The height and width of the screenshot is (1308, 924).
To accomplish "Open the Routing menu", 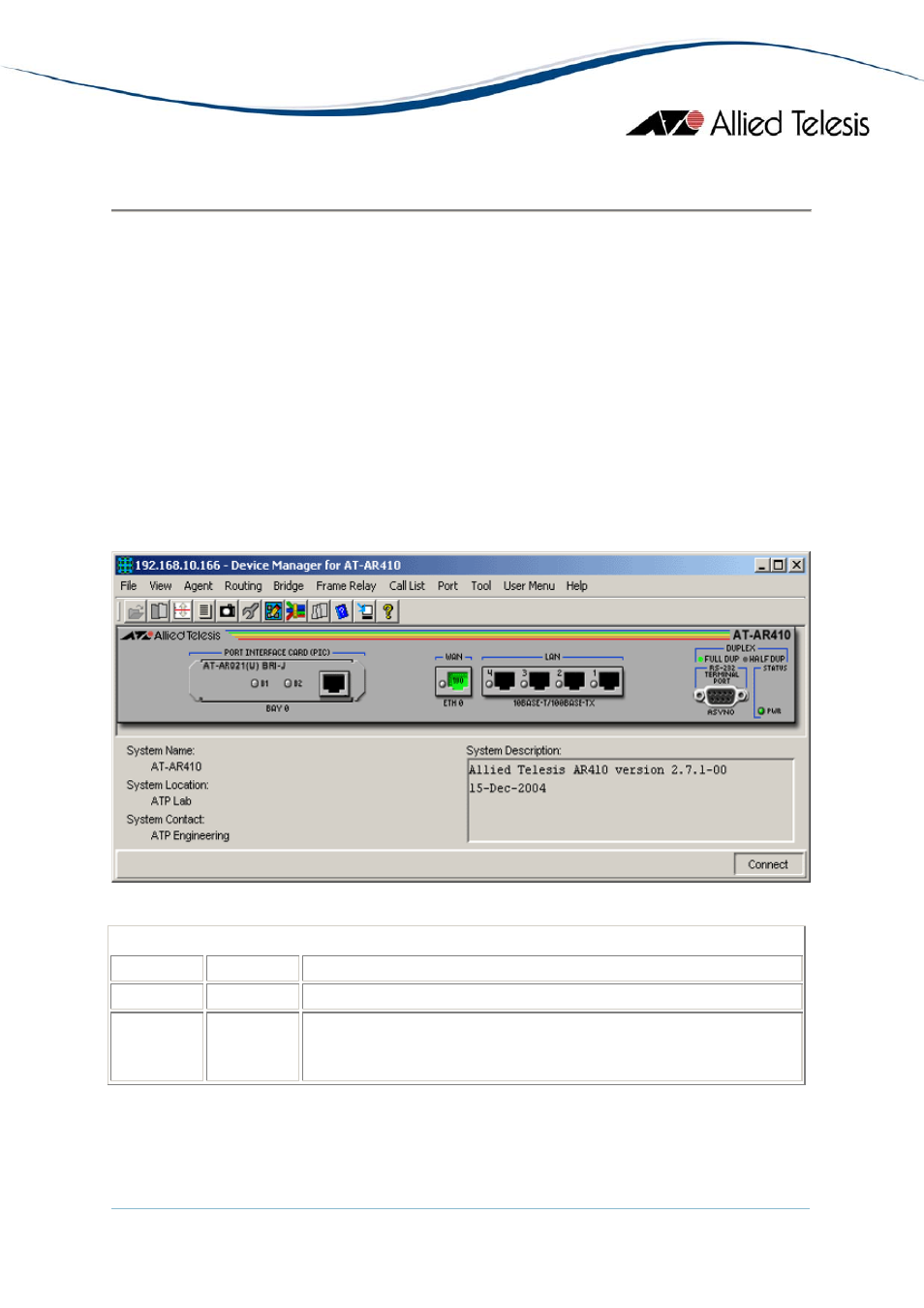I will [x=243, y=586].
